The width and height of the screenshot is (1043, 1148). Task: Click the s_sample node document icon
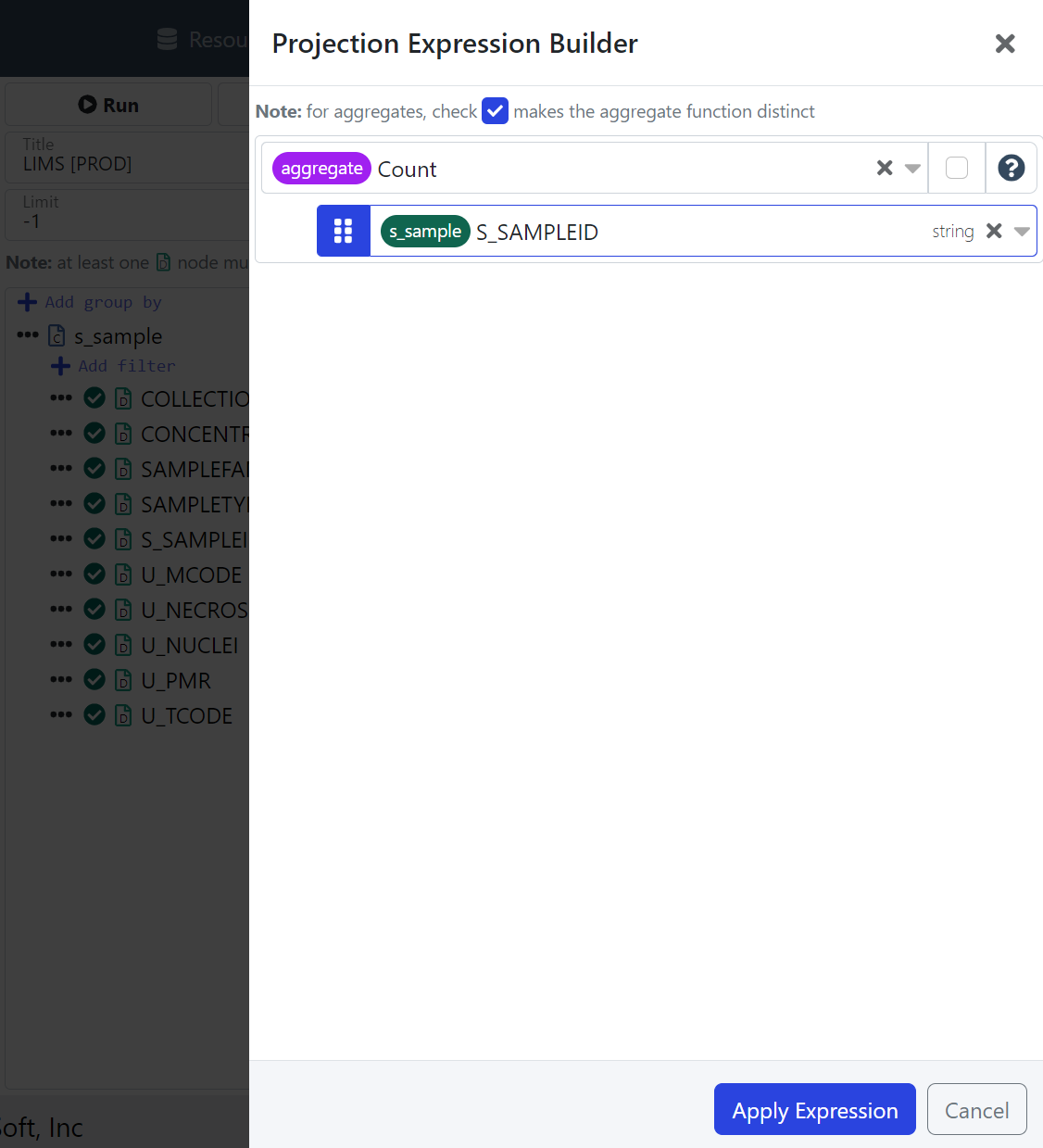pyautogui.click(x=57, y=335)
